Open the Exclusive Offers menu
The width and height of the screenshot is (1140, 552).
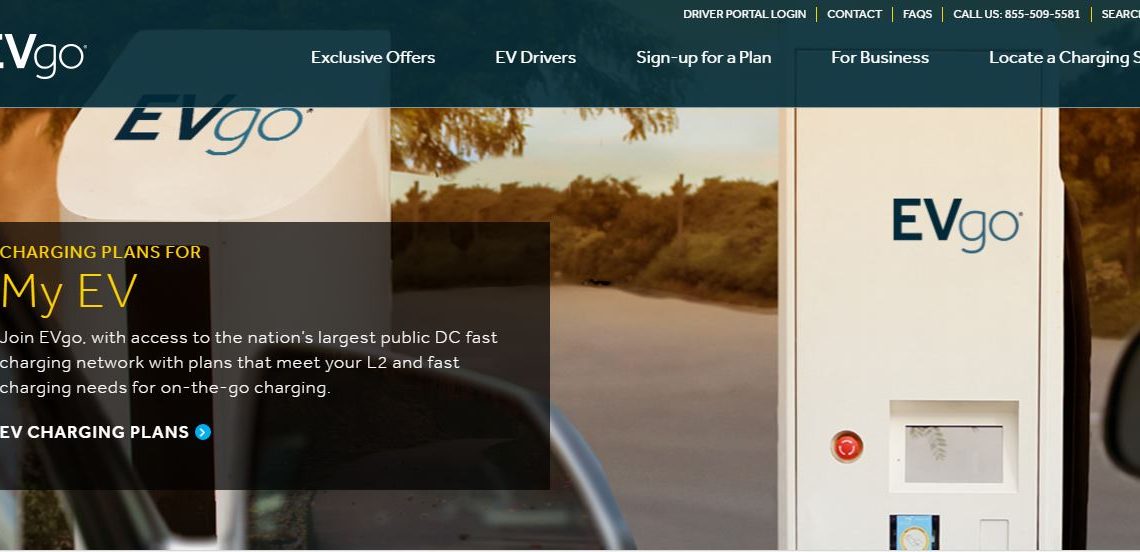pos(373,57)
